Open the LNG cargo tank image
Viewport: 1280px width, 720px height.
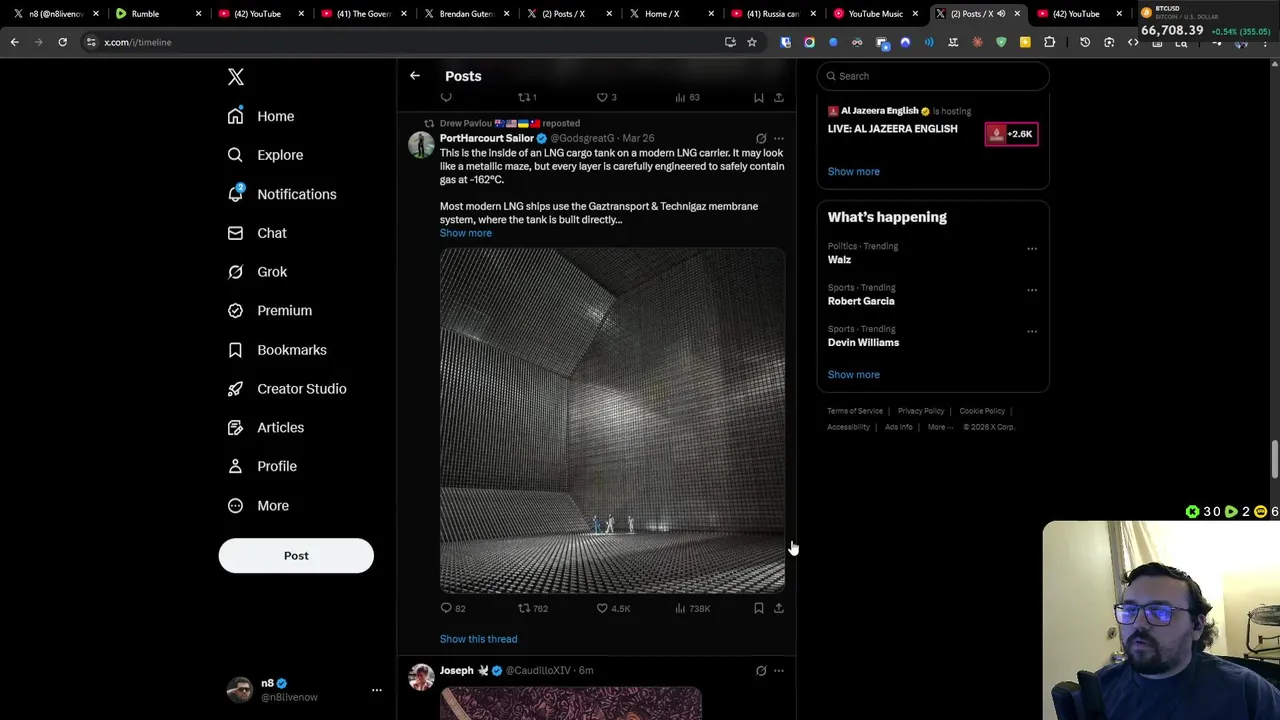pyautogui.click(x=612, y=421)
